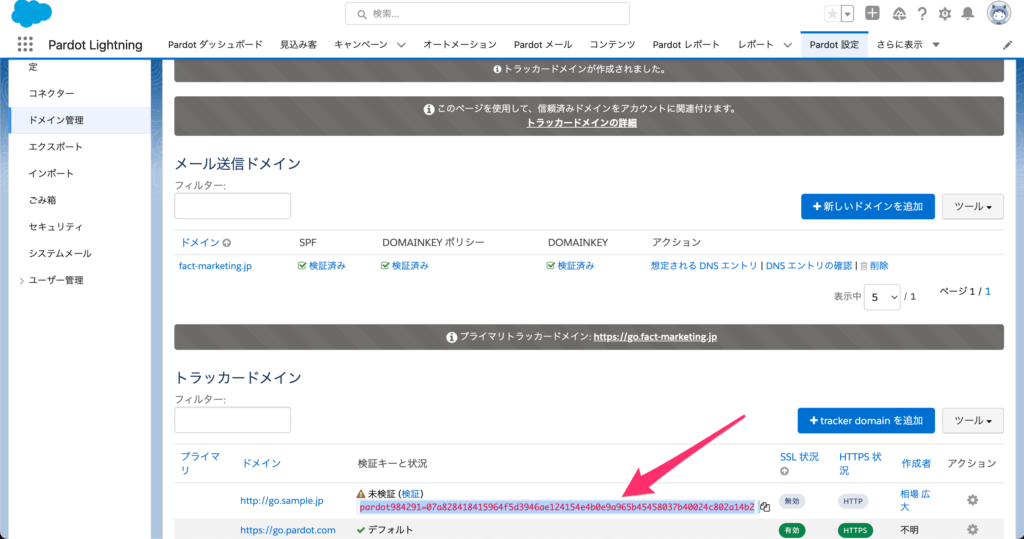Sort by the HTTPS 状況 column header
This screenshot has height=539, width=1024.
(x=860, y=463)
